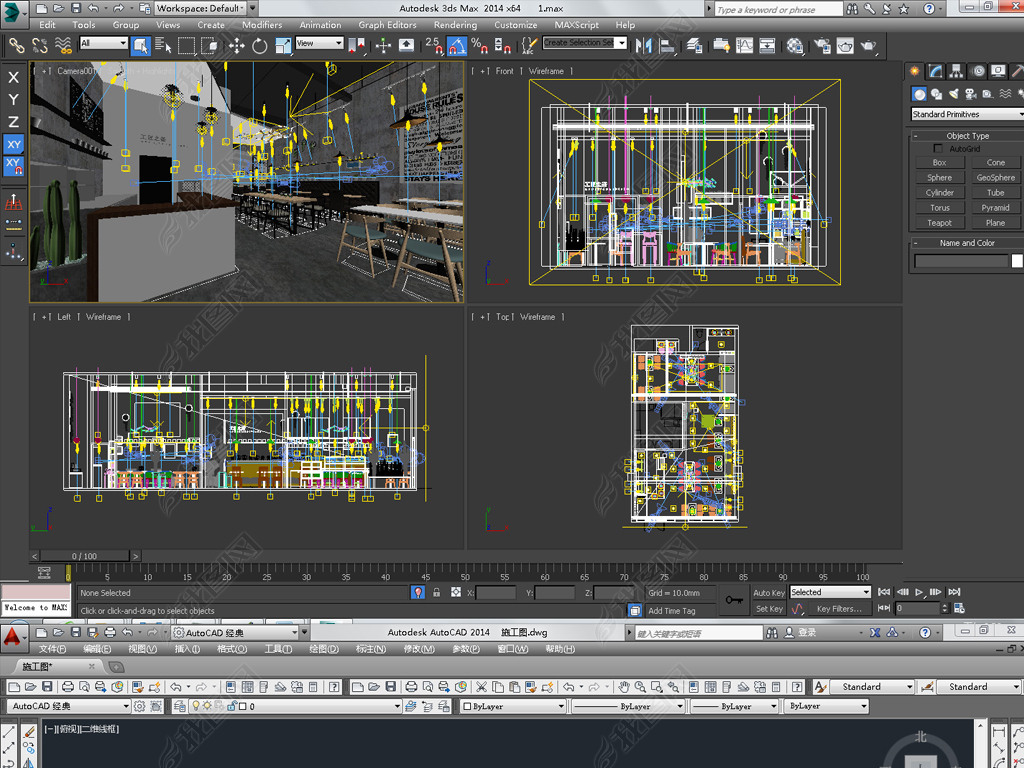
Task: Expand the Workspace Default dropdown
Action: [x=198, y=8]
